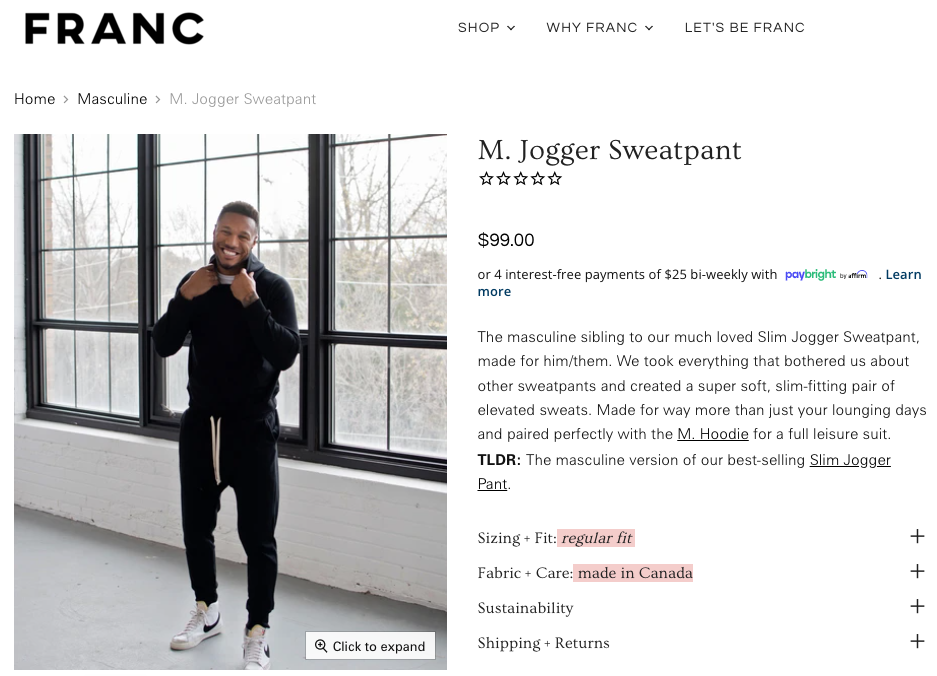Go to Home breadcrumb
Image resolution: width=937 pixels, height=676 pixels.
pyautogui.click(x=35, y=99)
